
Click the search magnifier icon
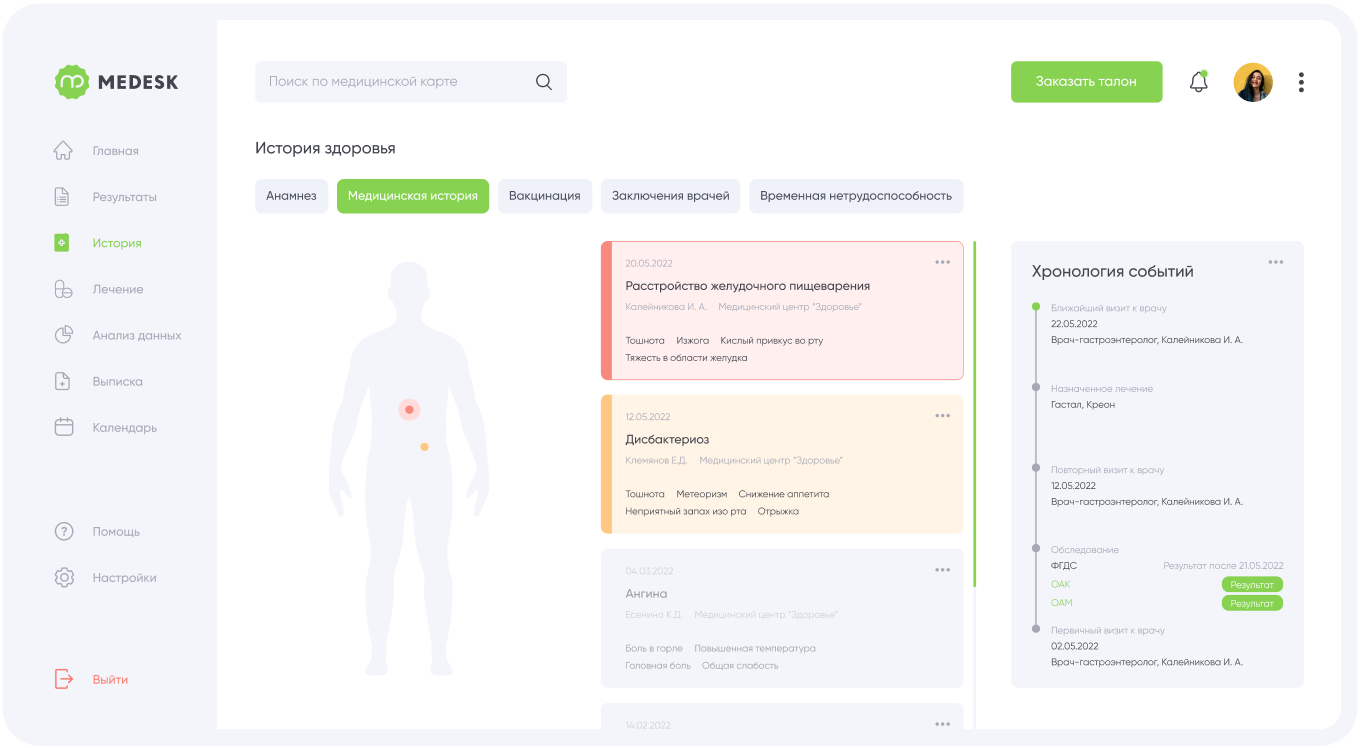tap(544, 82)
